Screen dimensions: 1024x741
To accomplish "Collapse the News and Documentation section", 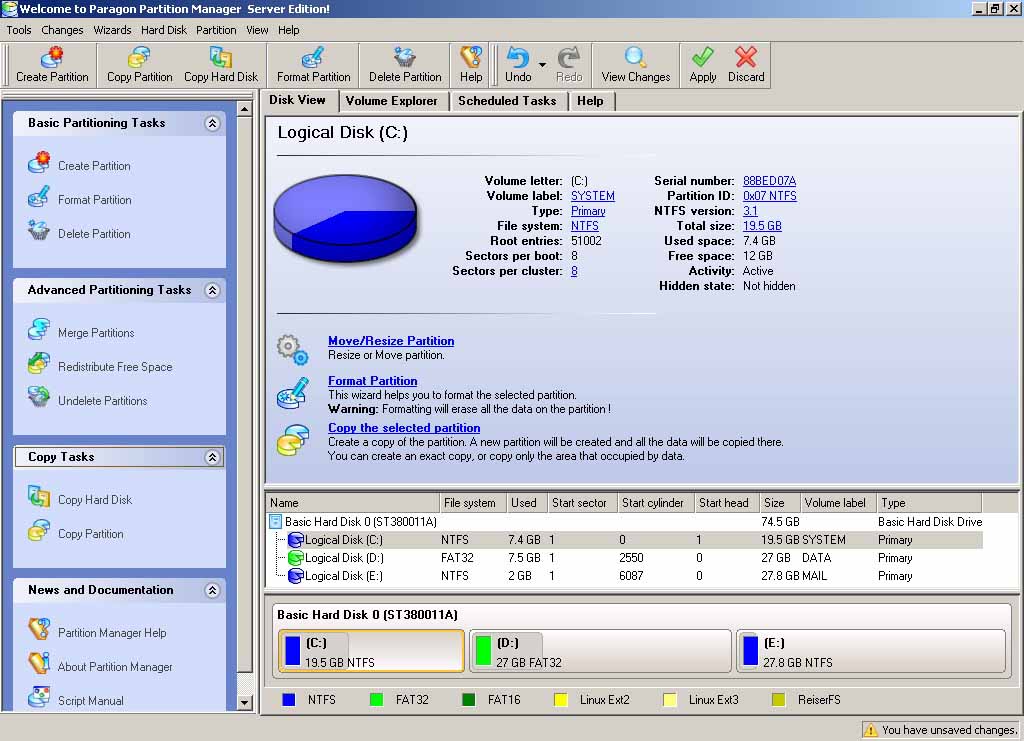I will (210, 590).
